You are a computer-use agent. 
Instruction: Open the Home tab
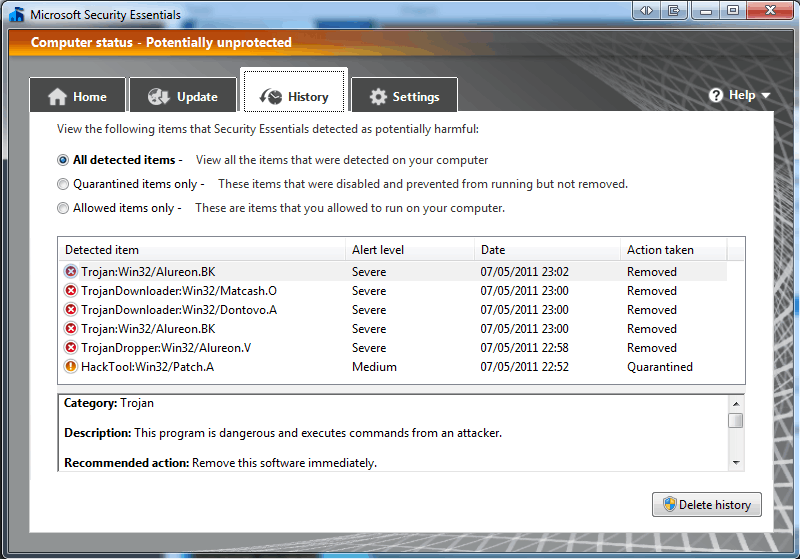coord(78,95)
